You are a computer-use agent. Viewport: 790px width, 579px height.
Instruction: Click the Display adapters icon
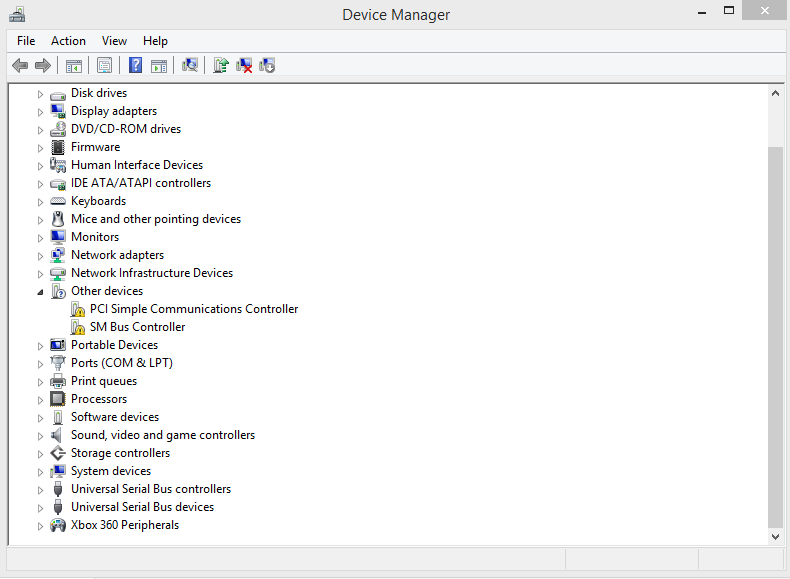(58, 111)
